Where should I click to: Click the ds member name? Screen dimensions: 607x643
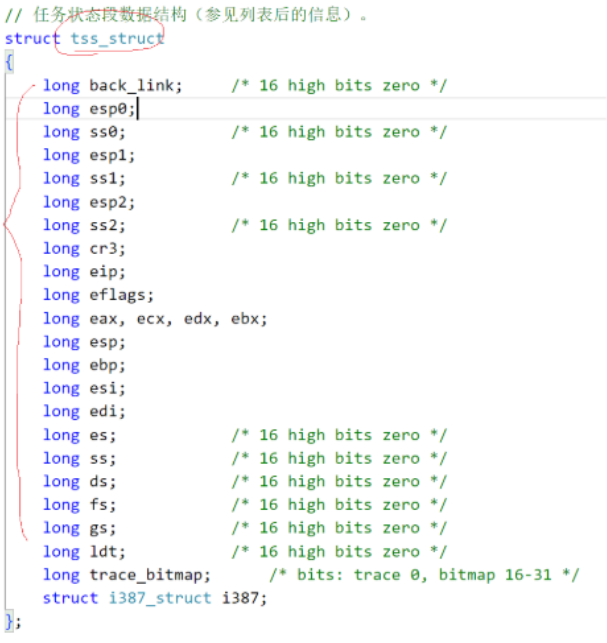coord(99,481)
